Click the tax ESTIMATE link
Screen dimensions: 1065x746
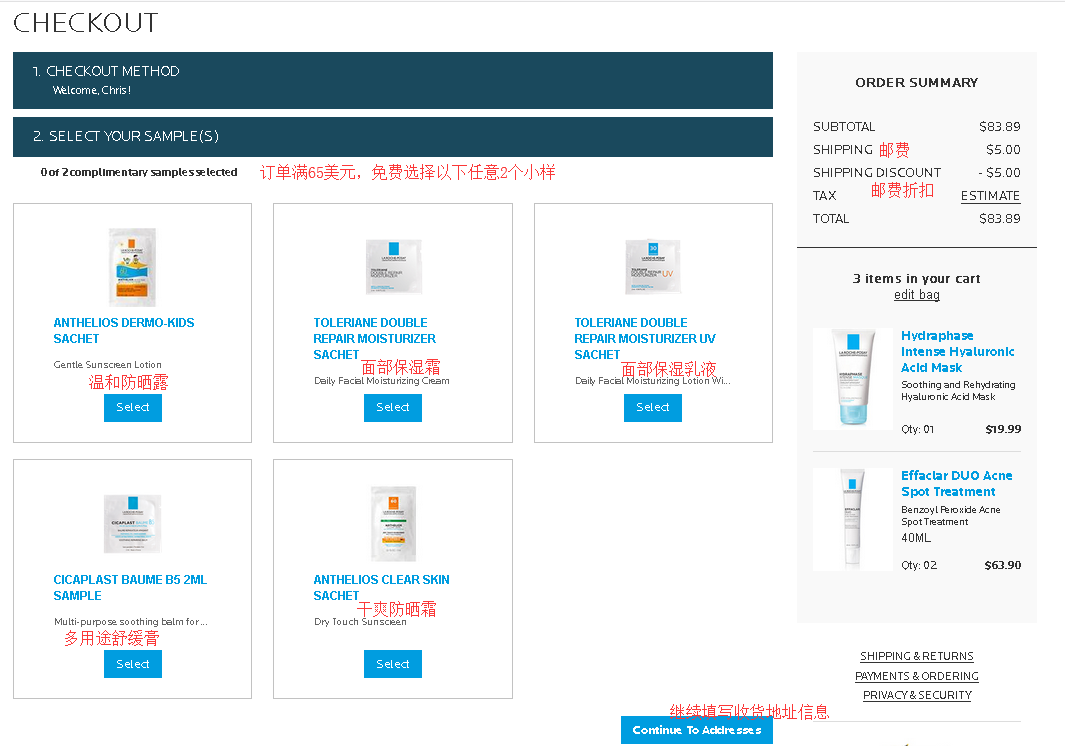point(990,196)
